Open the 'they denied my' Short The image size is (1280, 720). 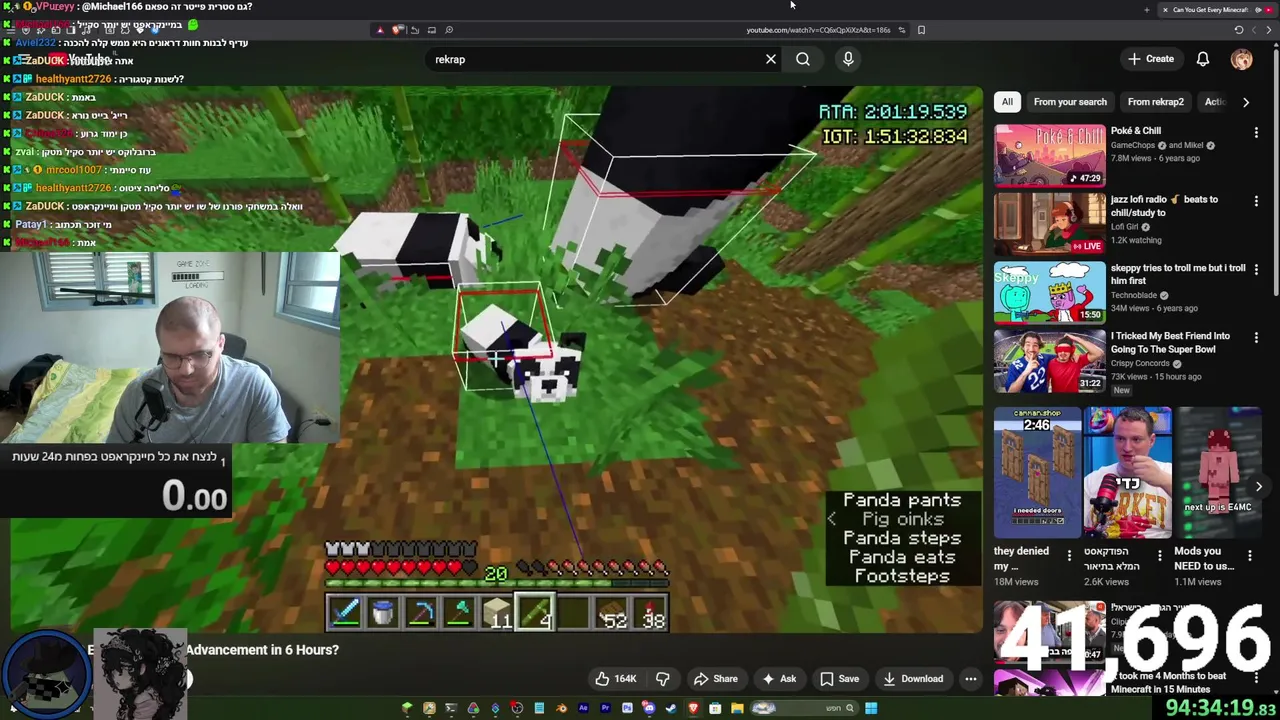(x=1037, y=472)
